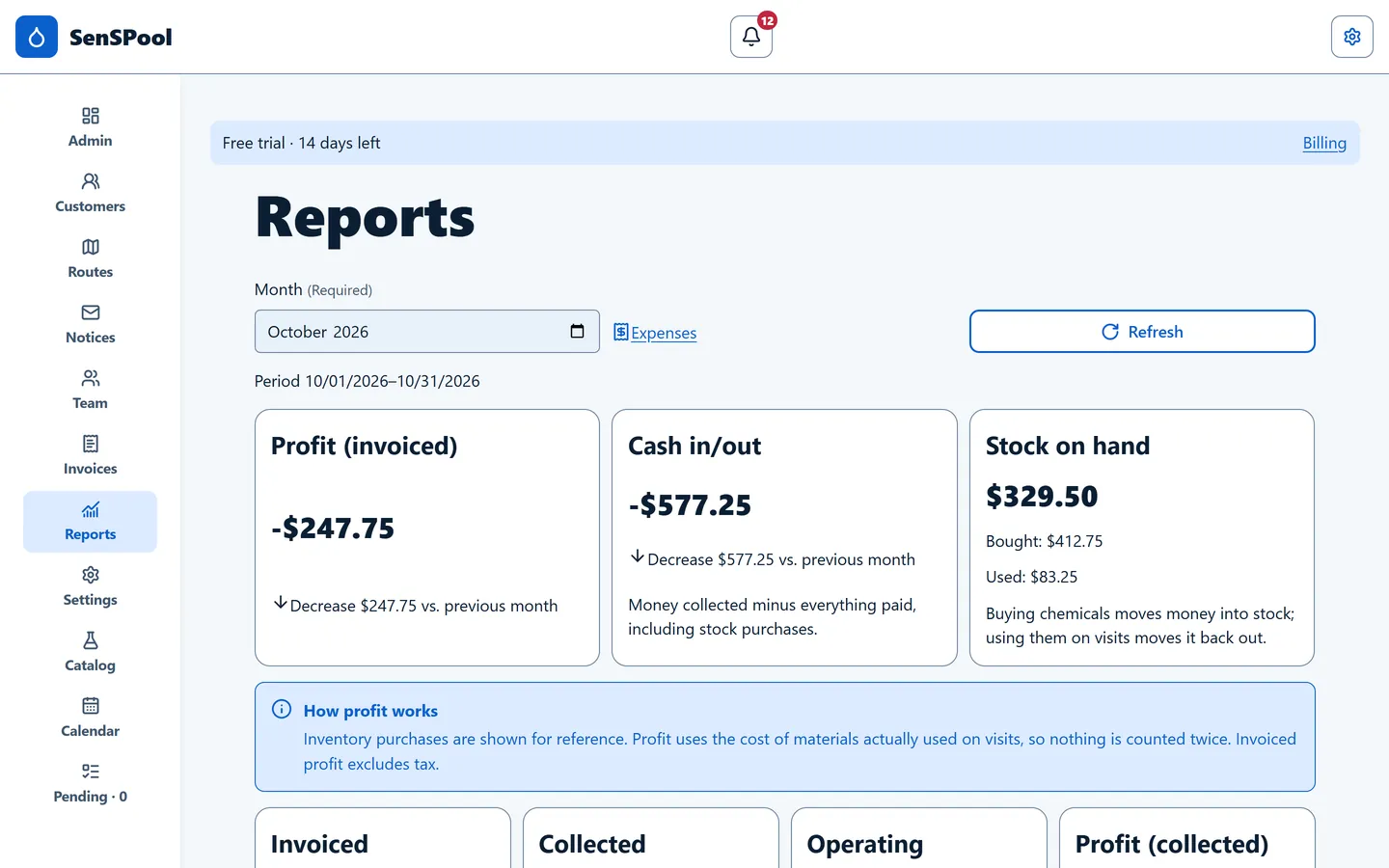Open the Expenses link
This screenshot has width=1389, height=868.
pyautogui.click(x=655, y=333)
